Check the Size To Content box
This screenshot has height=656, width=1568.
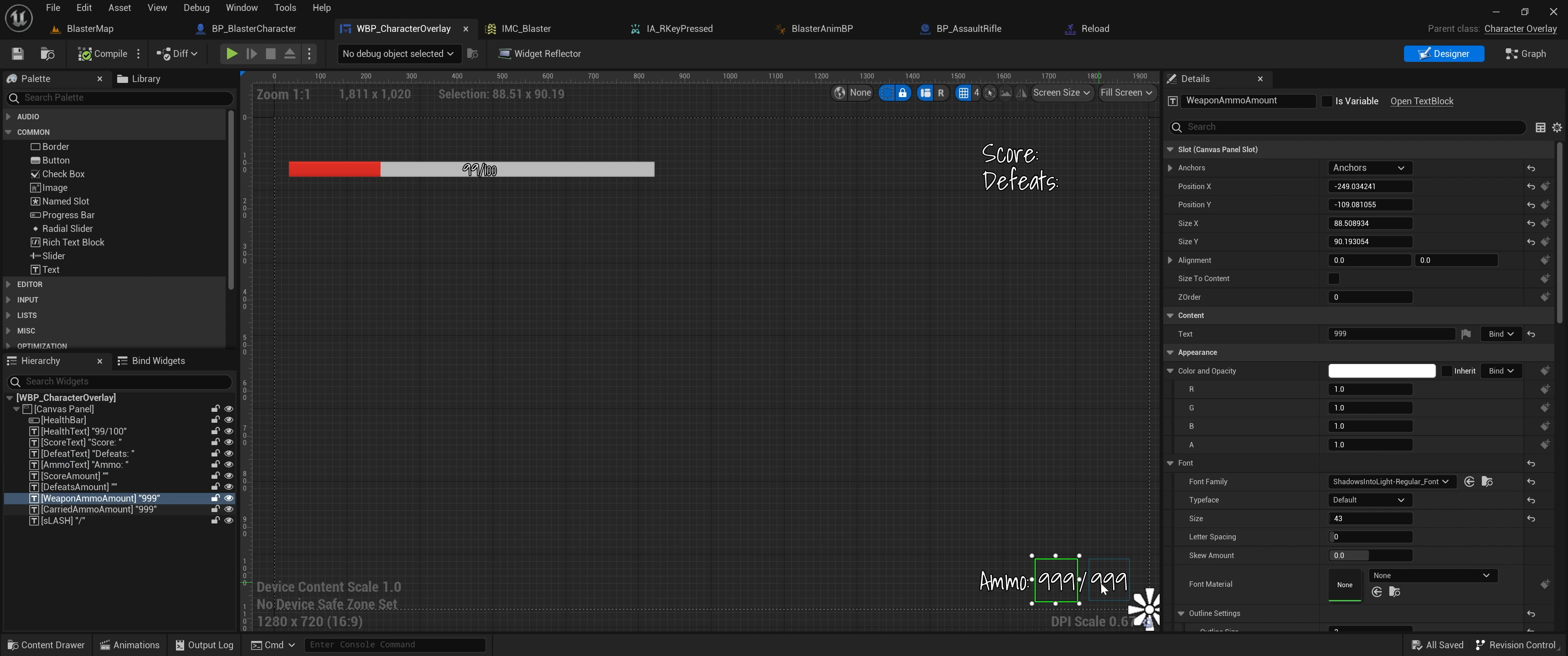pyautogui.click(x=1334, y=278)
